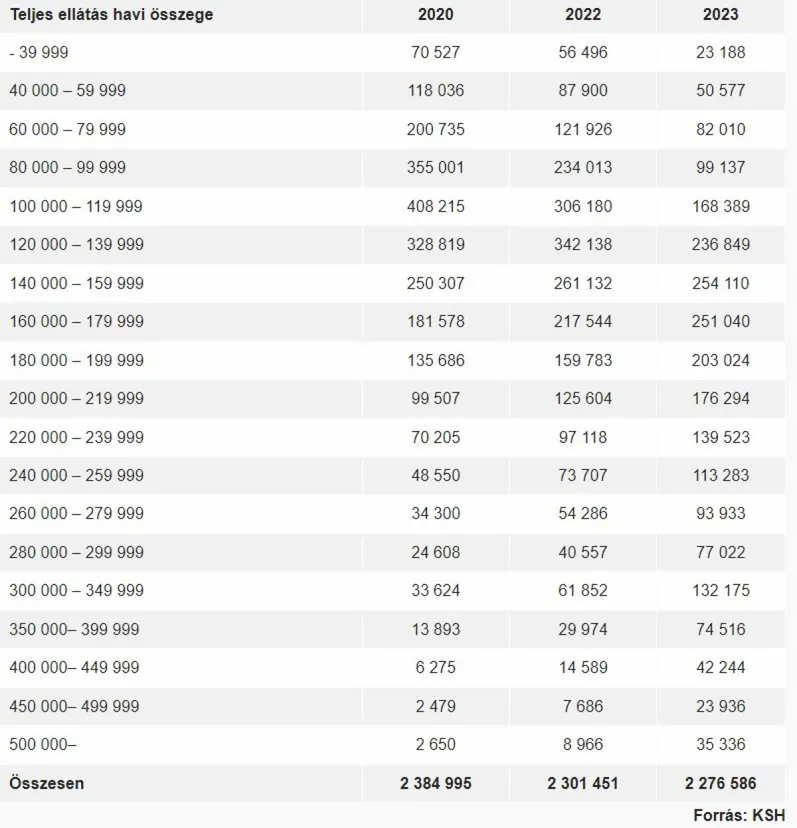Click the 2023 total 2 276 586

pyautogui.click(x=720, y=783)
